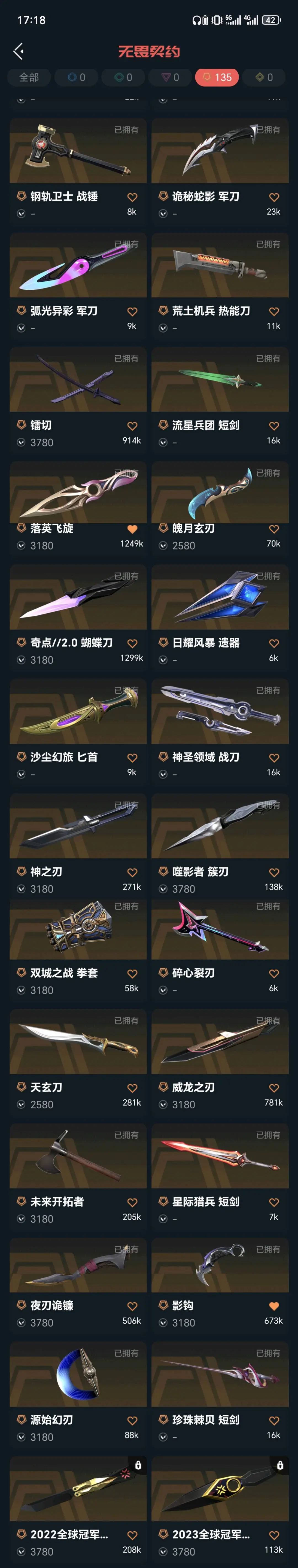Tap the back arrow icon
298x1568 pixels.
click(18, 52)
